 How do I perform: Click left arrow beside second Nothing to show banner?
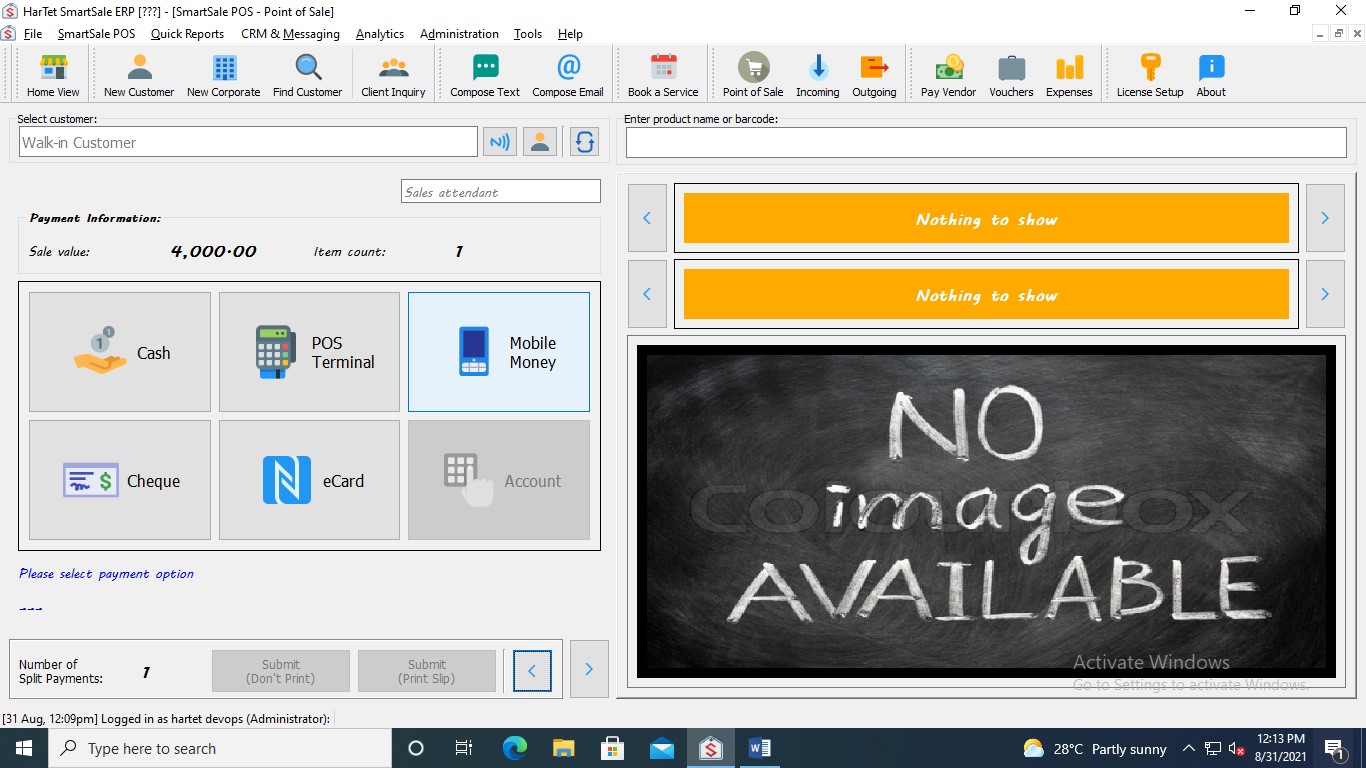point(647,294)
